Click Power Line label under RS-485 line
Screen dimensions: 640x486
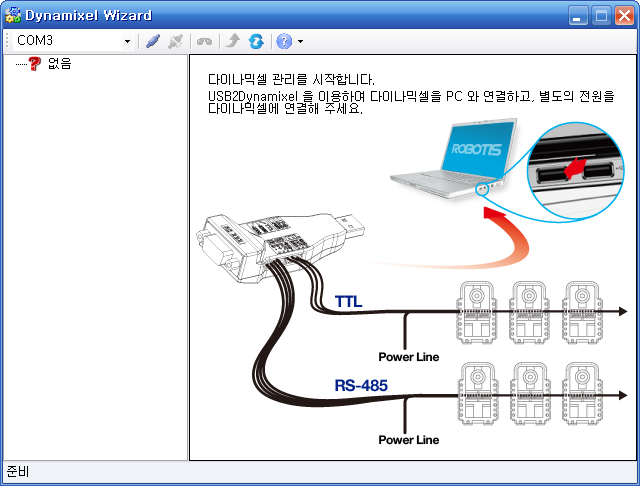pos(409,439)
